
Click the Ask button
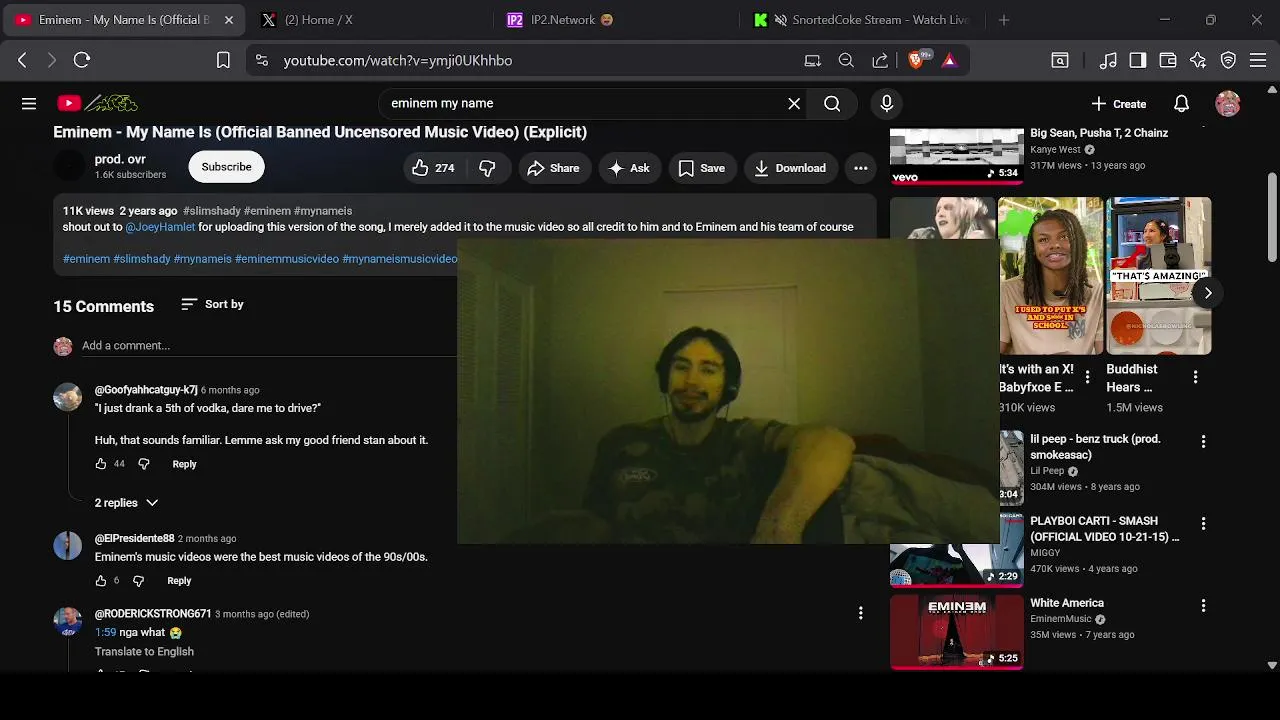click(x=630, y=168)
